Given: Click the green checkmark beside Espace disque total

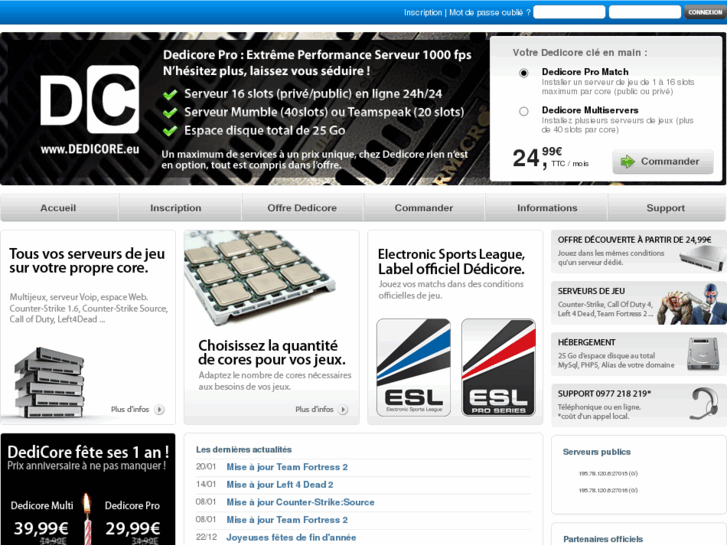Looking at the screenshot, I should [x=170, y=131].
